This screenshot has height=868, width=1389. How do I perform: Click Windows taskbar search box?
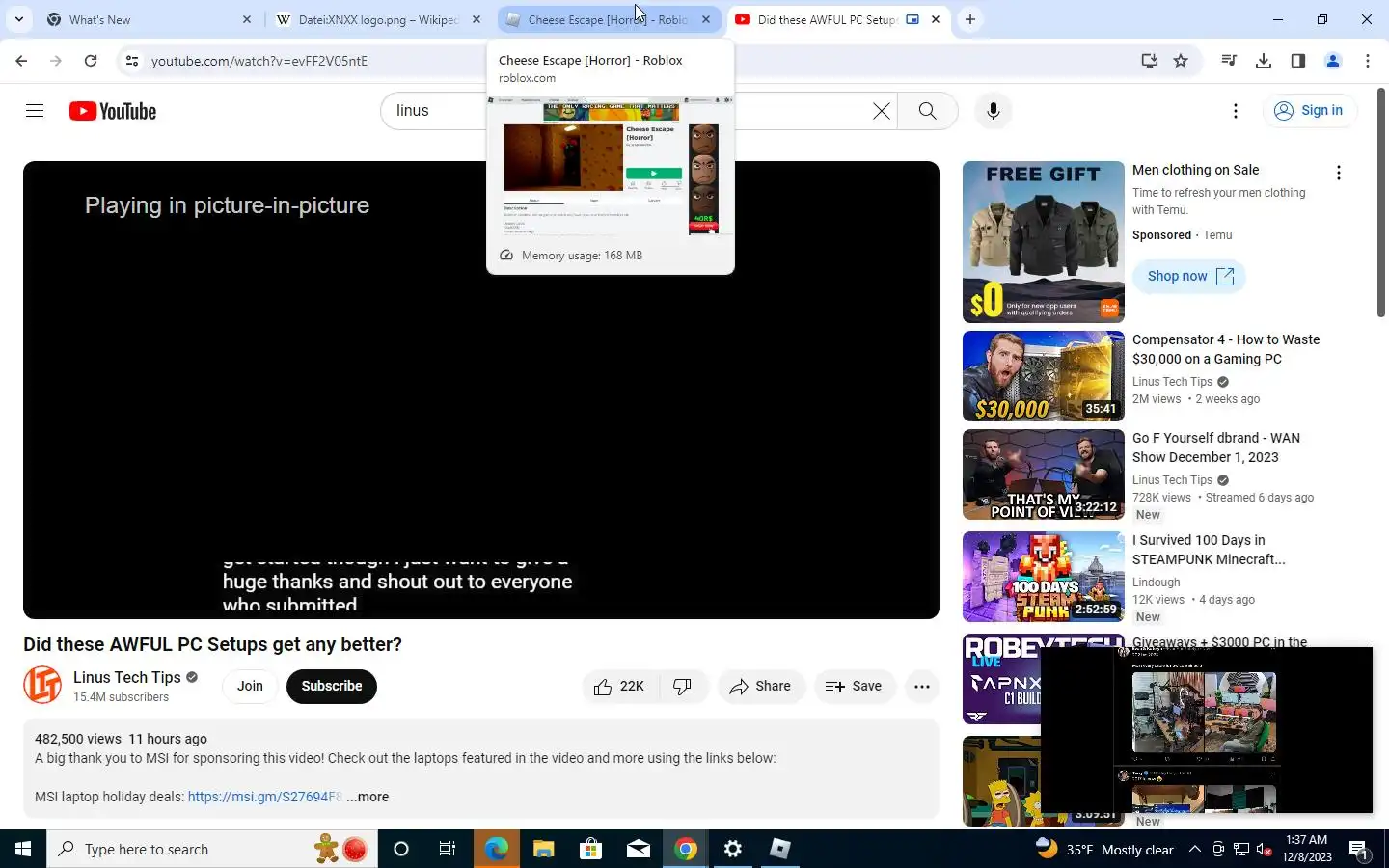point(211,849)
